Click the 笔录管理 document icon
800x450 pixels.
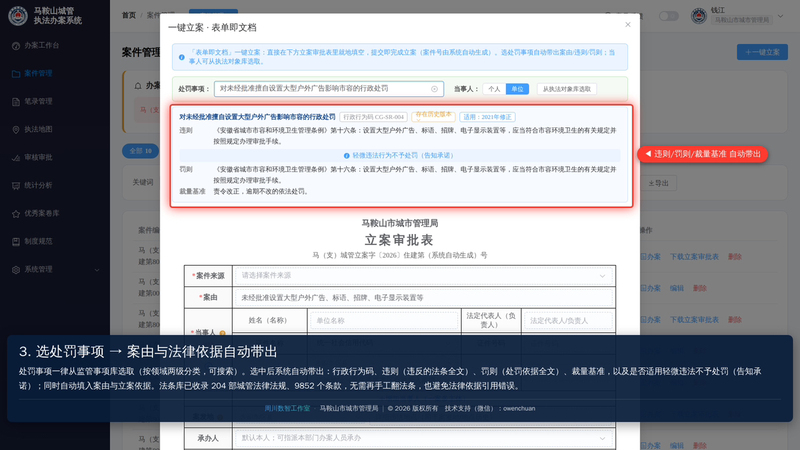pyautogui.click(x=16, y=102)
